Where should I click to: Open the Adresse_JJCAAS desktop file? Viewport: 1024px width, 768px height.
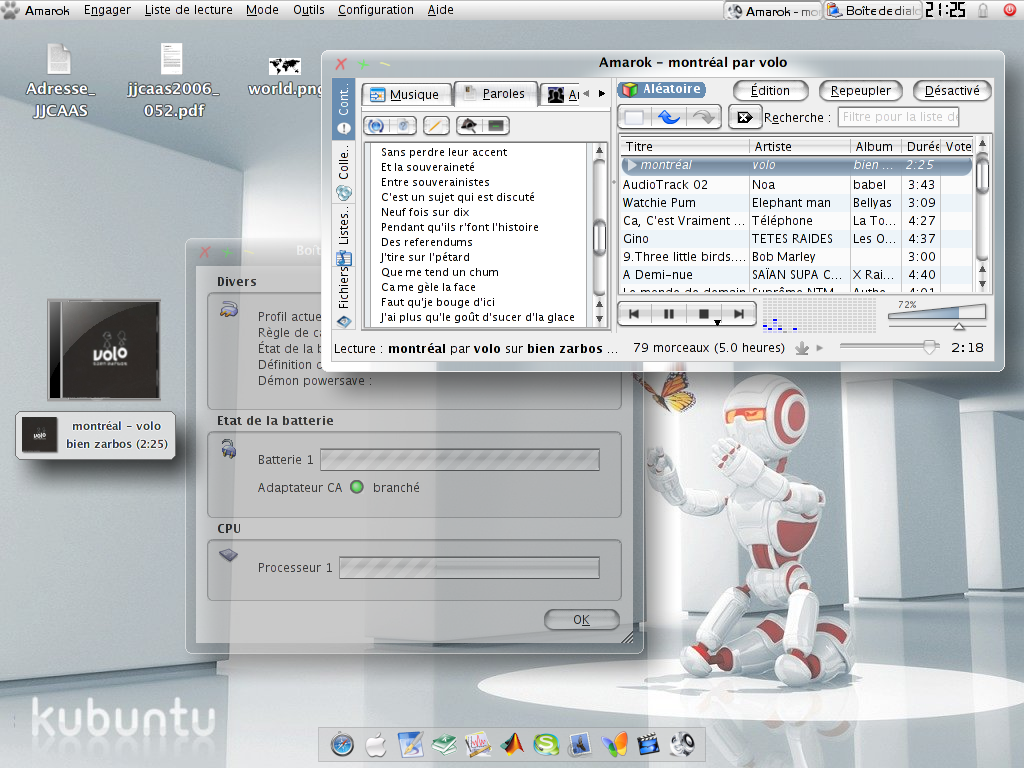[x=60, y=81]
